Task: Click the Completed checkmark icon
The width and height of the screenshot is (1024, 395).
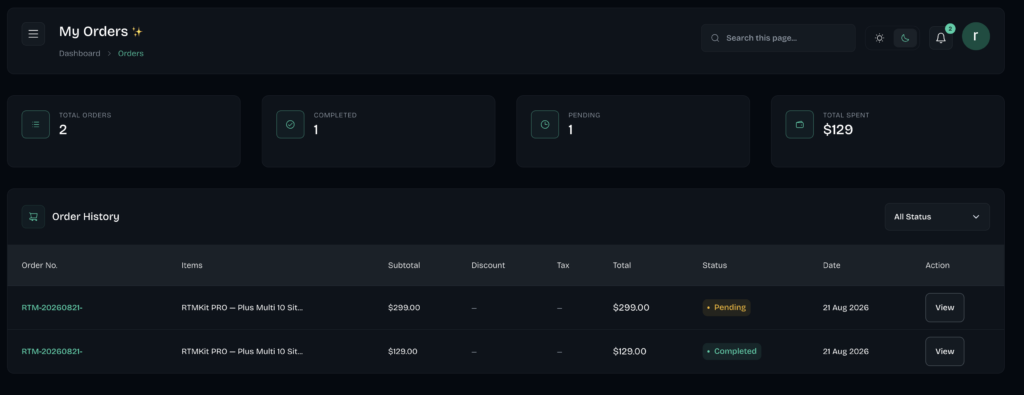Action: (x=290, y=124)
